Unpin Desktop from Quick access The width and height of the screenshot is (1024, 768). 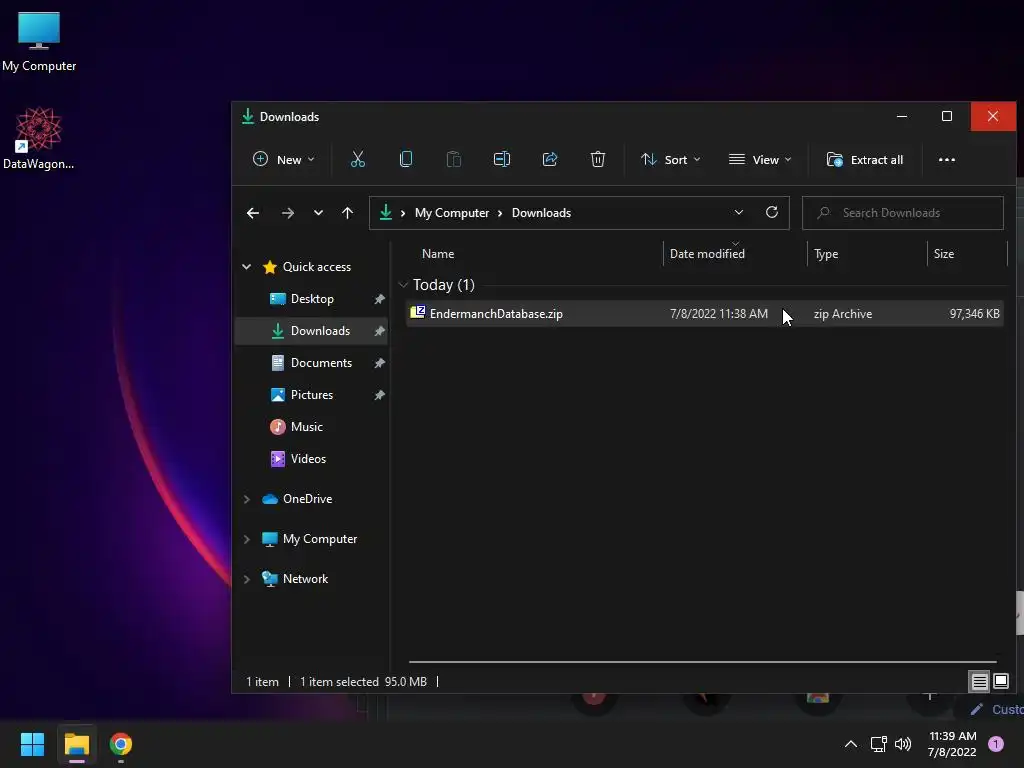[379, 299]
